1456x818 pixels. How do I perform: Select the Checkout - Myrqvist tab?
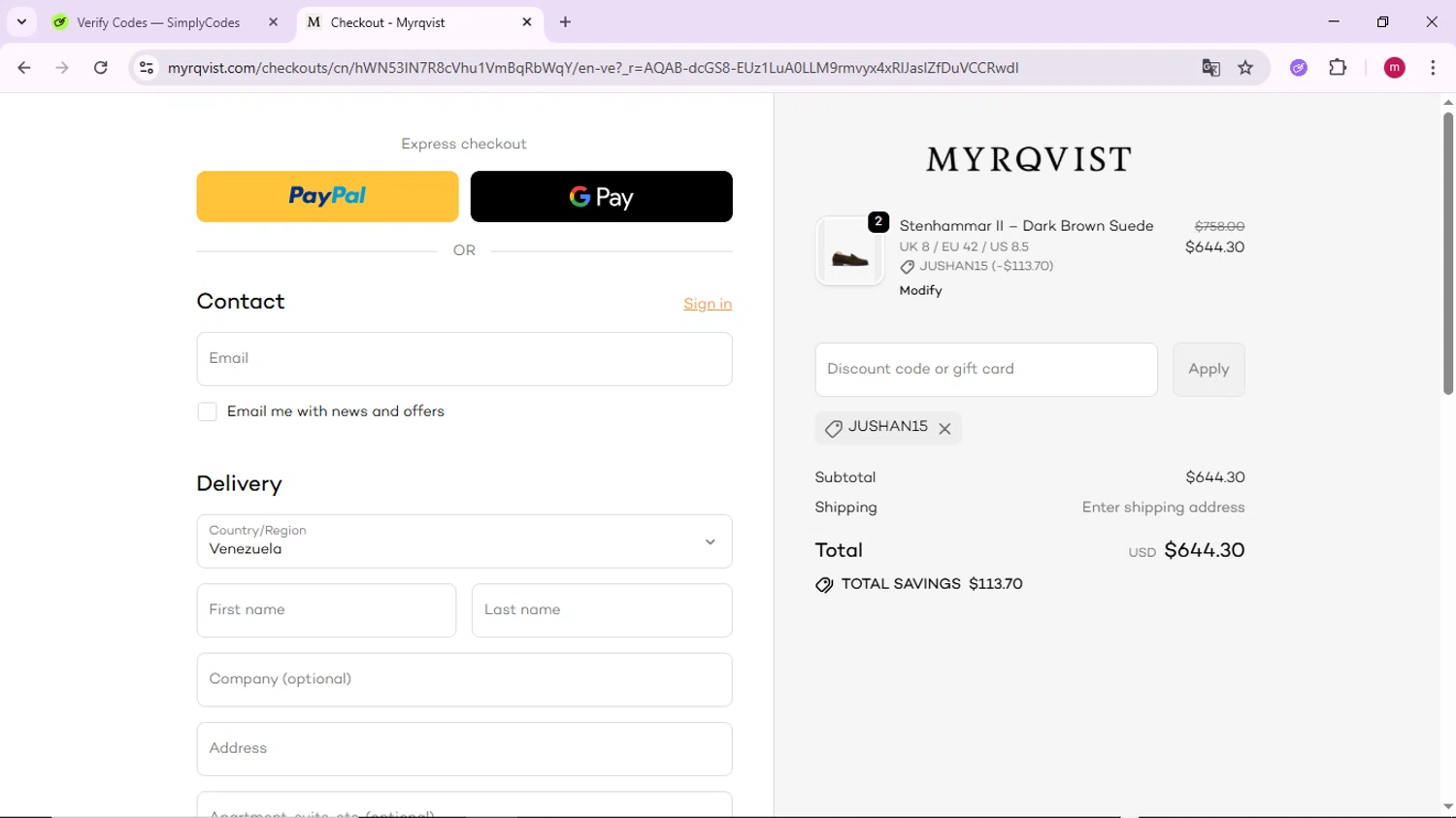click(x=419, y=22)
